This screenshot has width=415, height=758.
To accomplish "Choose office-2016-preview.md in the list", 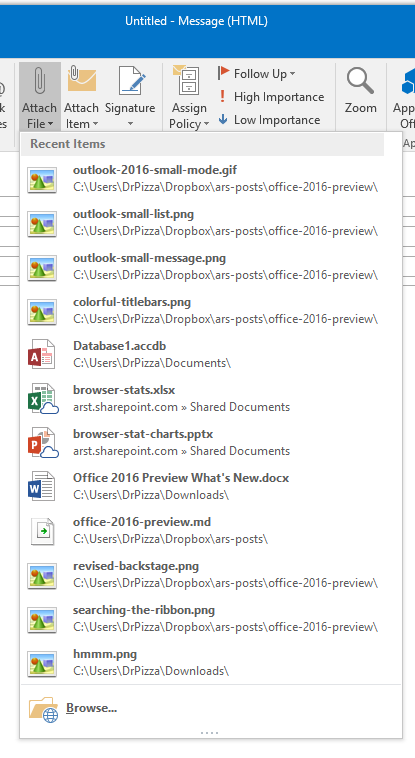I will pyautogui.click(x=211, y=530).
